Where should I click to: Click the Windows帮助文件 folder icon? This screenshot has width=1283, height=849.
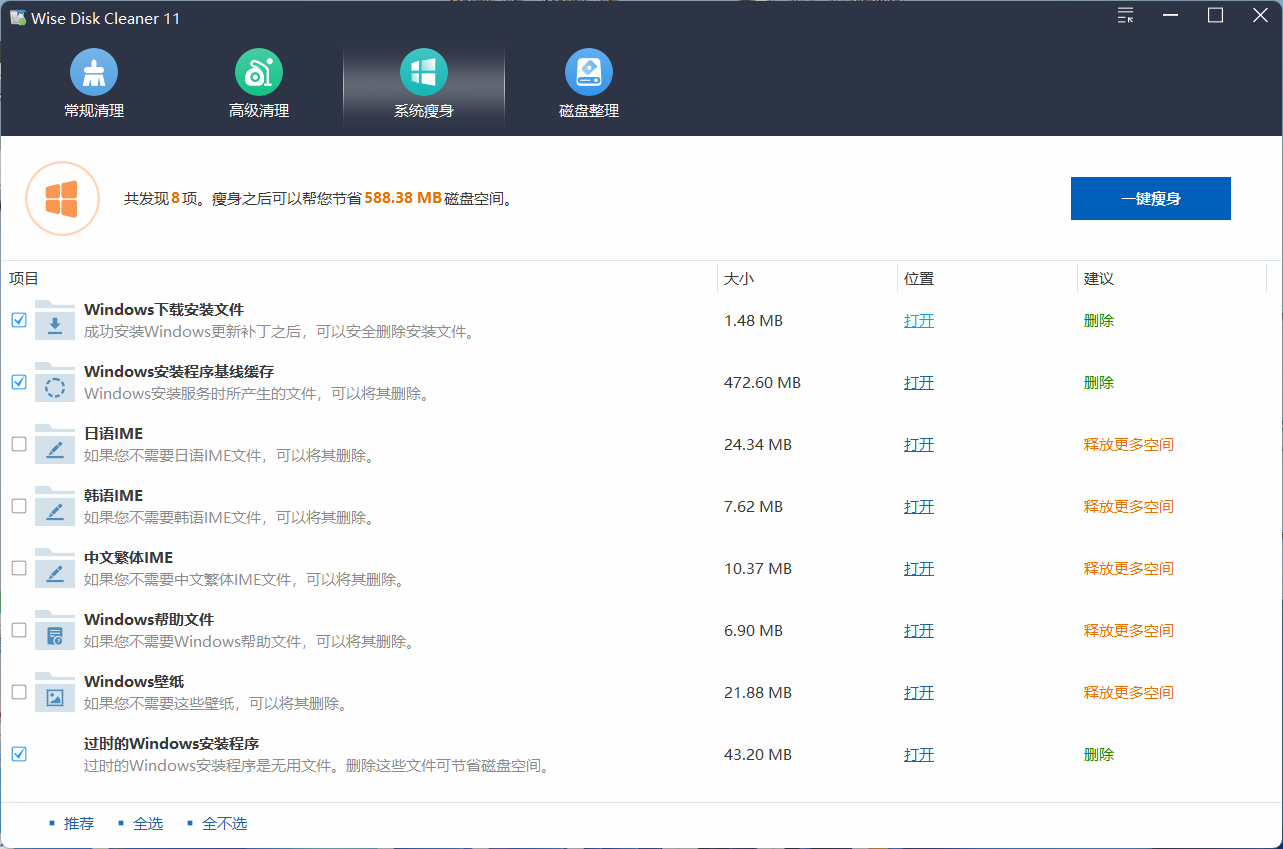pyautogui.click(x=55, y=630)
